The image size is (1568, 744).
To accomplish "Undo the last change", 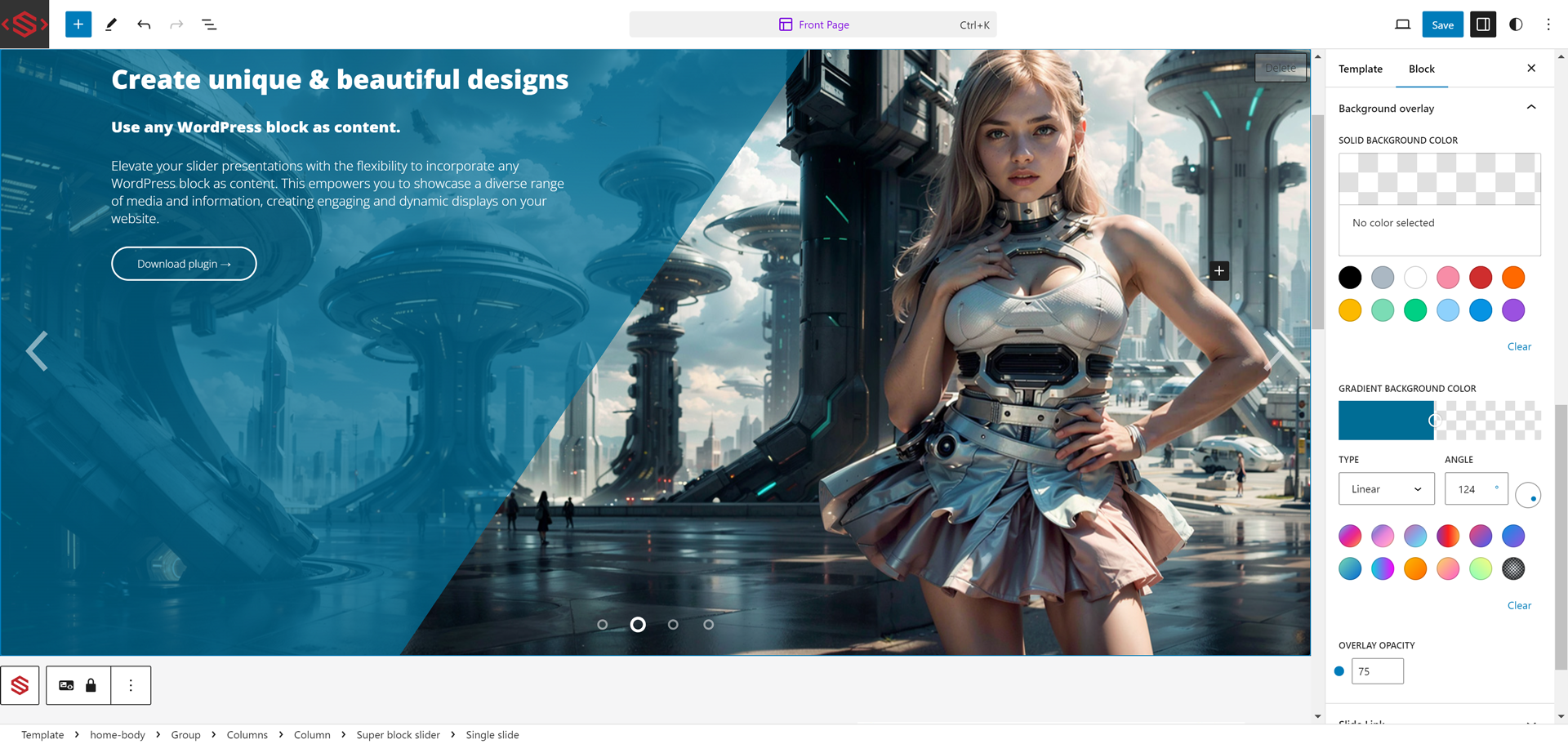I will pyautogui.click(x=144, y=25).
